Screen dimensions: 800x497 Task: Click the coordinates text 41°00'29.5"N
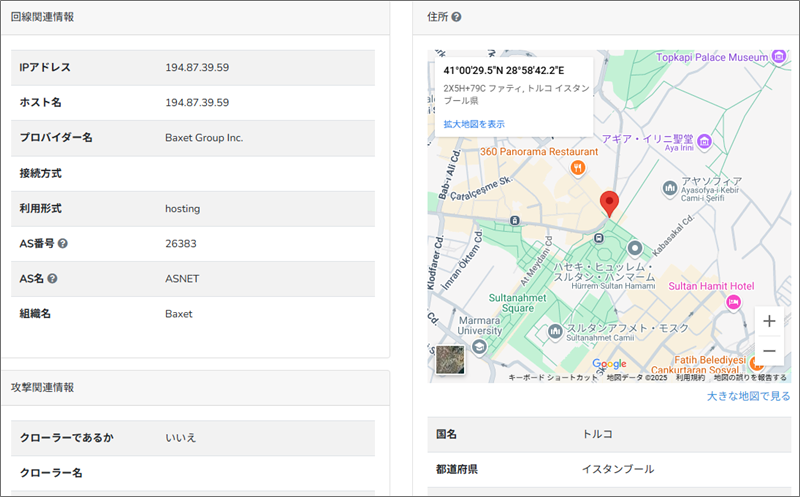473,70
